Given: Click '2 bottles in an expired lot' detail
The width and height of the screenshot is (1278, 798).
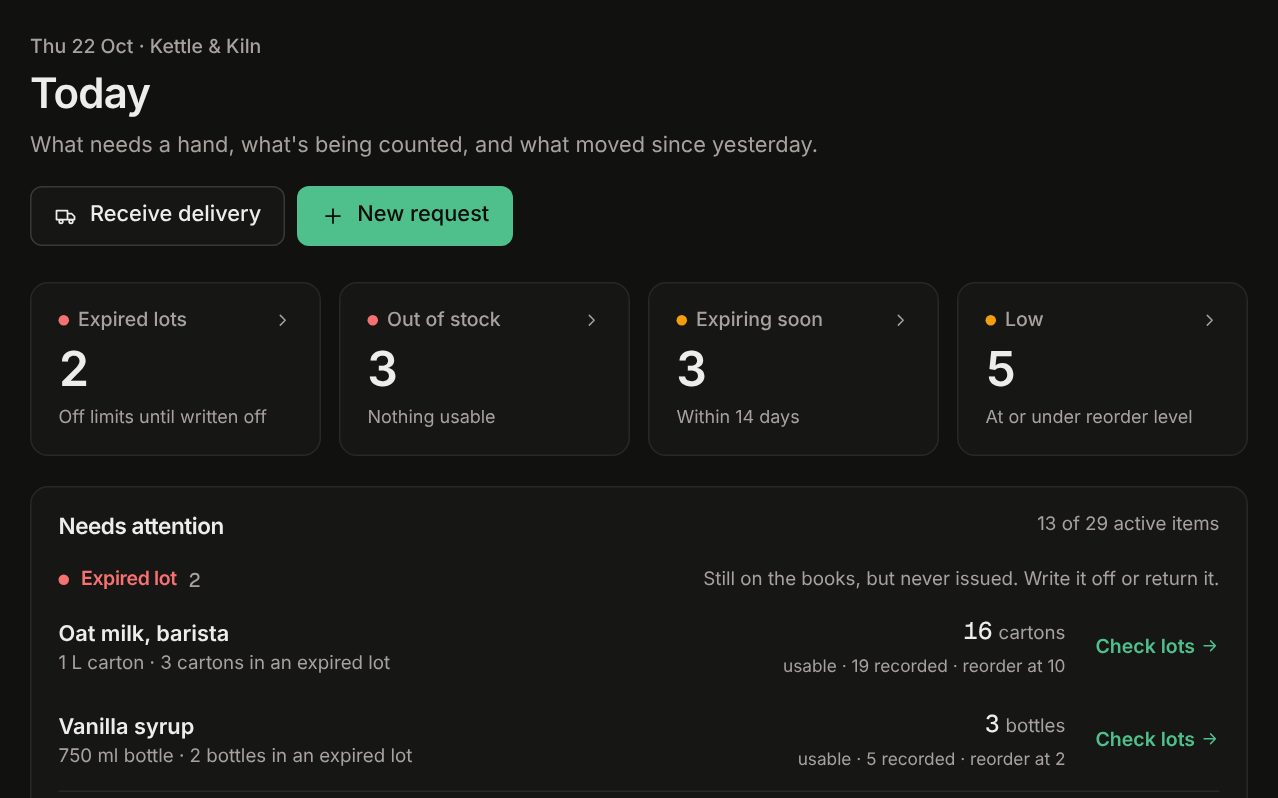Looking at the screenshot, I should pos(301,755).
